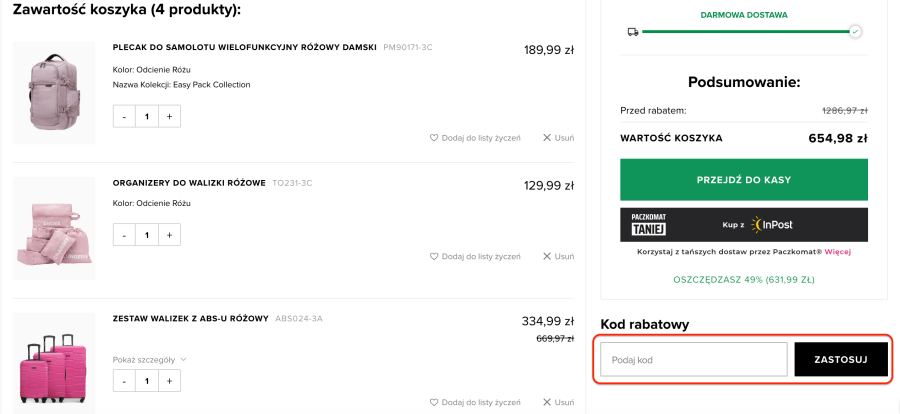Click the InPost Paczkomat Taniej banner
This screenshot has height=414, width=900.
744,225
